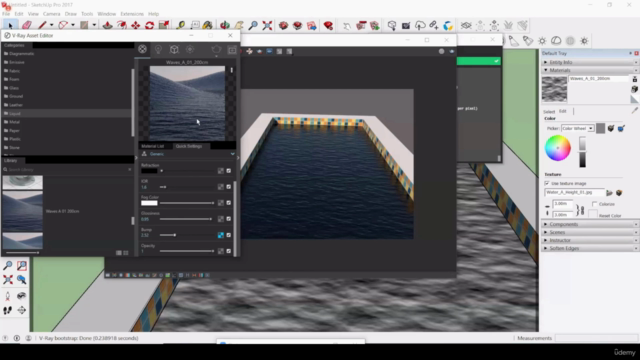Click the Refraction black color swatch
Viewport: 640px width, 360px height.
pos(149,171)
